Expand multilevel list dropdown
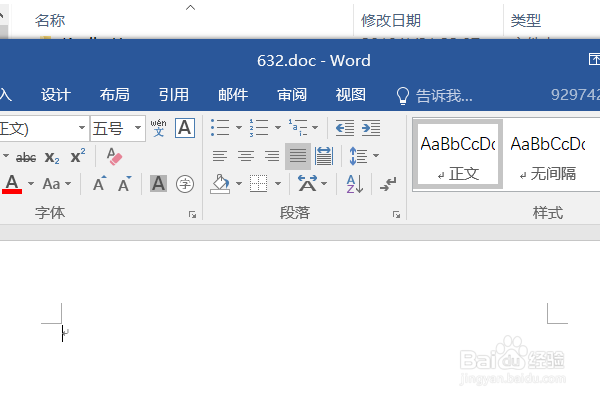Image resolution: width=600 pixels, height=400 pixels. 315,128
